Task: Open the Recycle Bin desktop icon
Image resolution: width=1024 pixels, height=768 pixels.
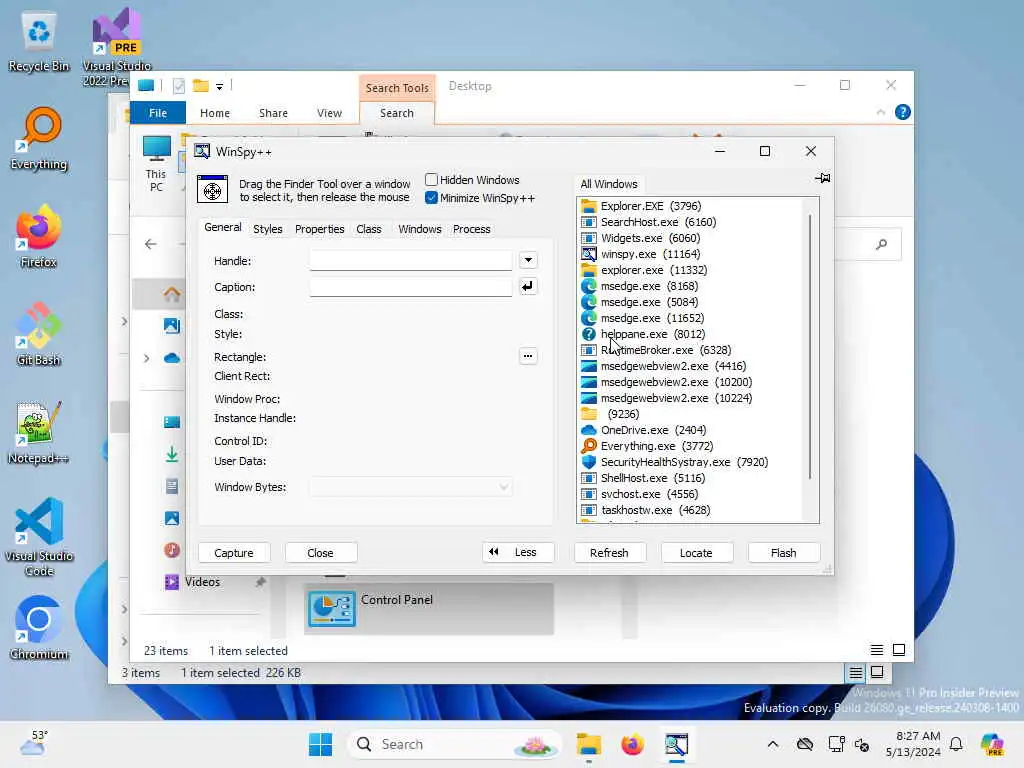Action: click(39, 42)
